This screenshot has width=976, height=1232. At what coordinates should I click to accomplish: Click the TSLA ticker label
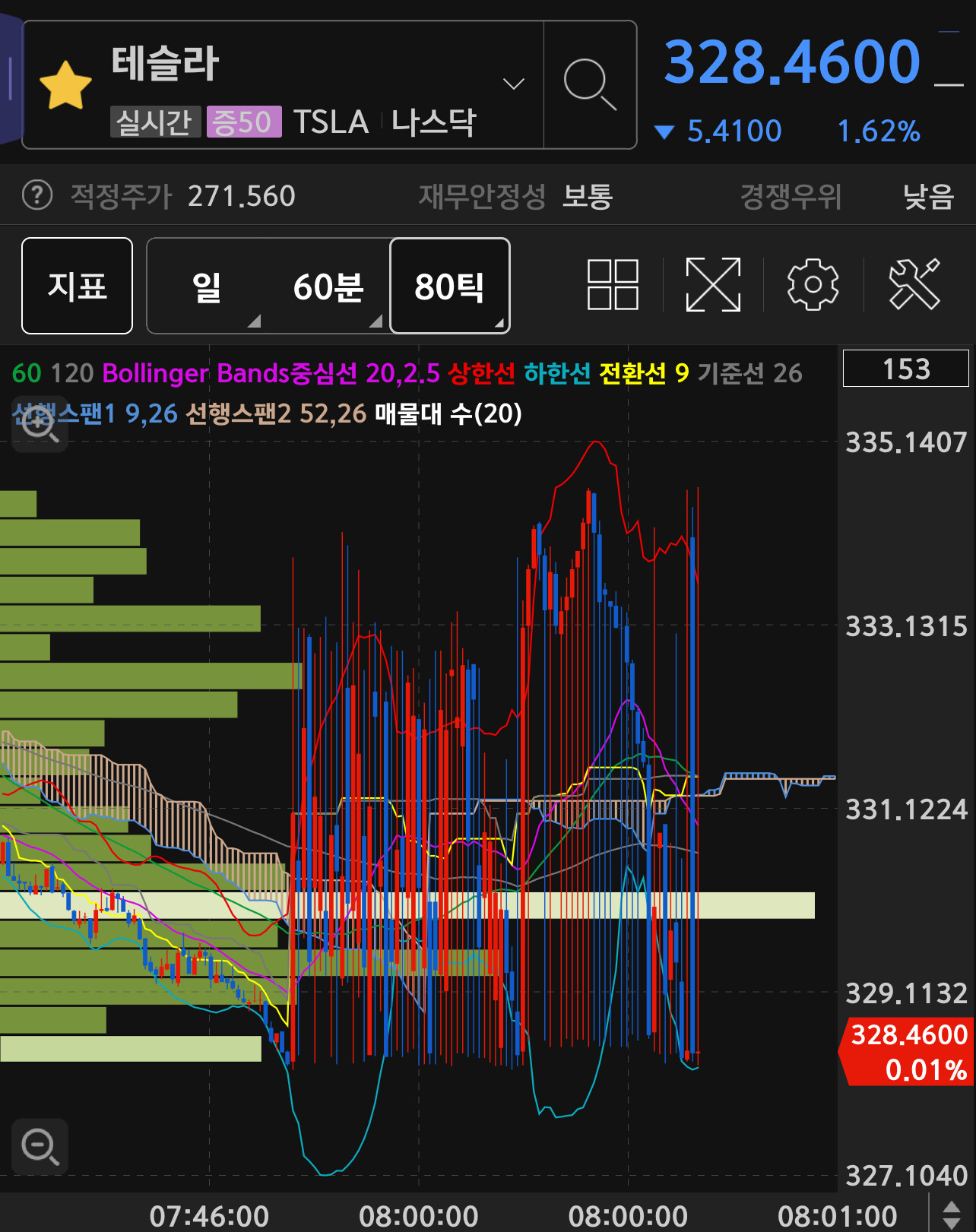(x=331, y=122)
